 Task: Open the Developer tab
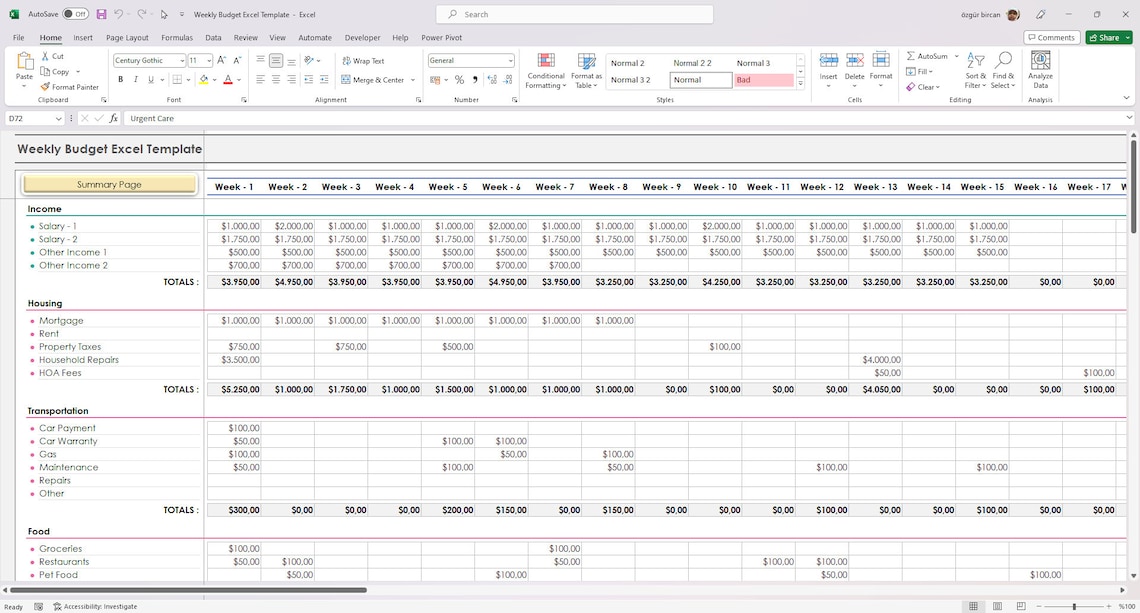[362, 37]
